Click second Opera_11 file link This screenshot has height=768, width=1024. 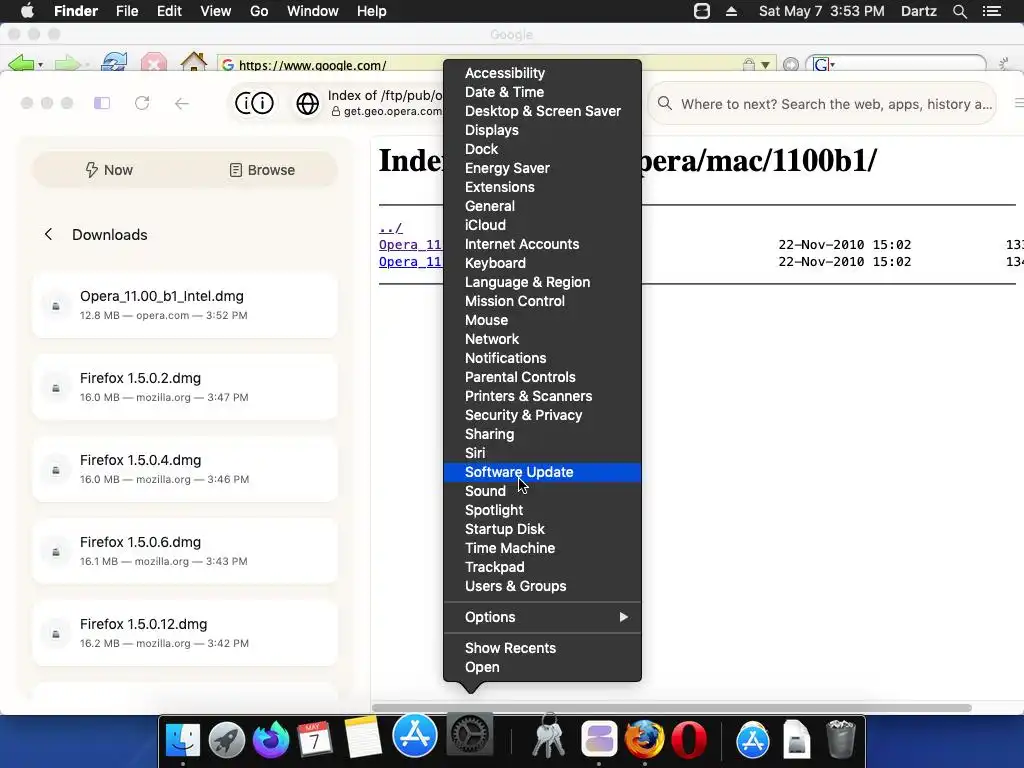(x=411, y=262)
